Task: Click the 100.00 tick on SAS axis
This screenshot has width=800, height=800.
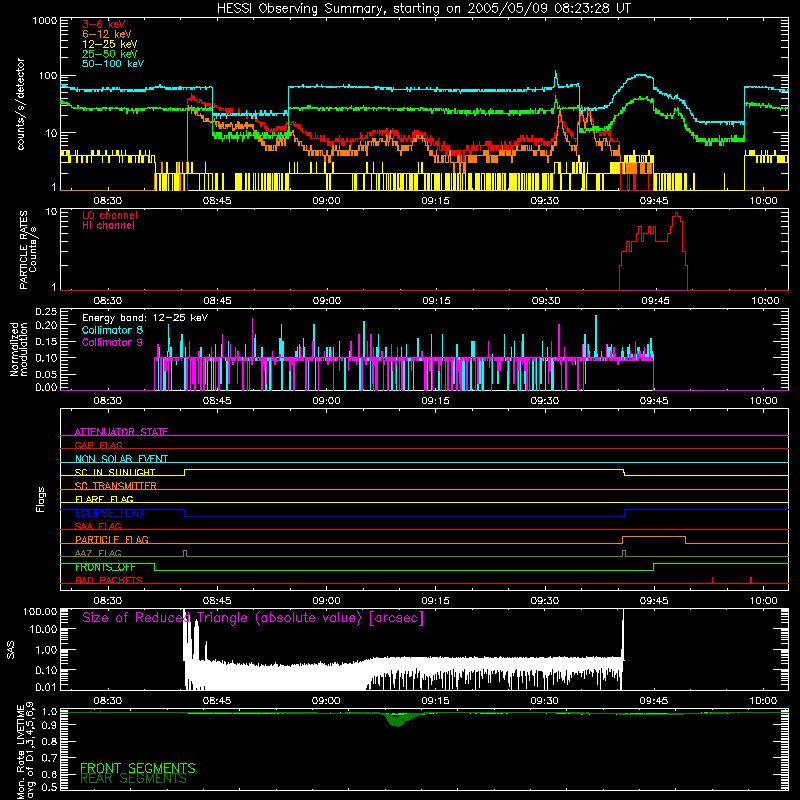Action: 40,611
